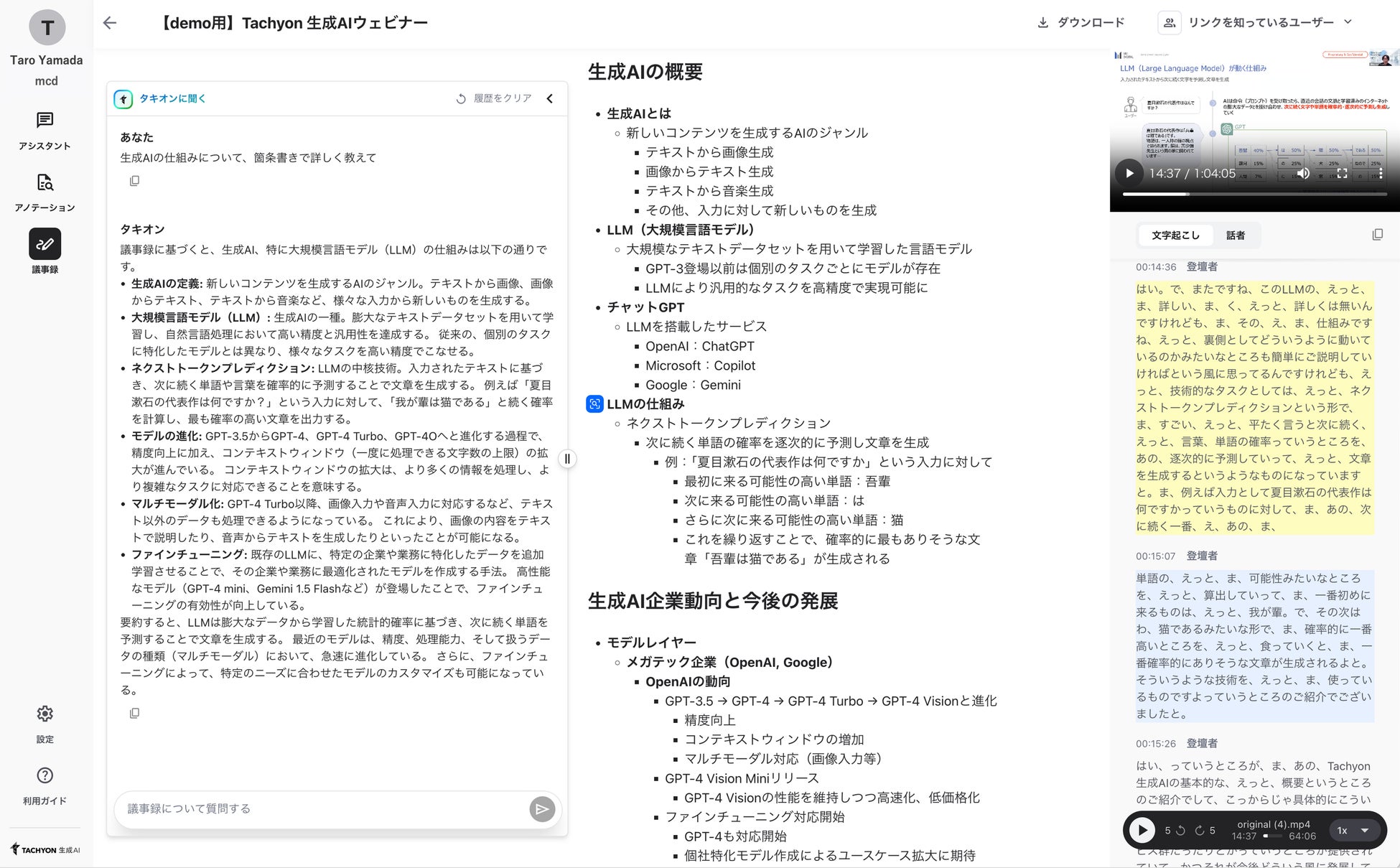Image resolution: width=1400 pixels, height=868 pixels.
Task: Open the アシスタント sidebar item
Action: click(45, 130)
